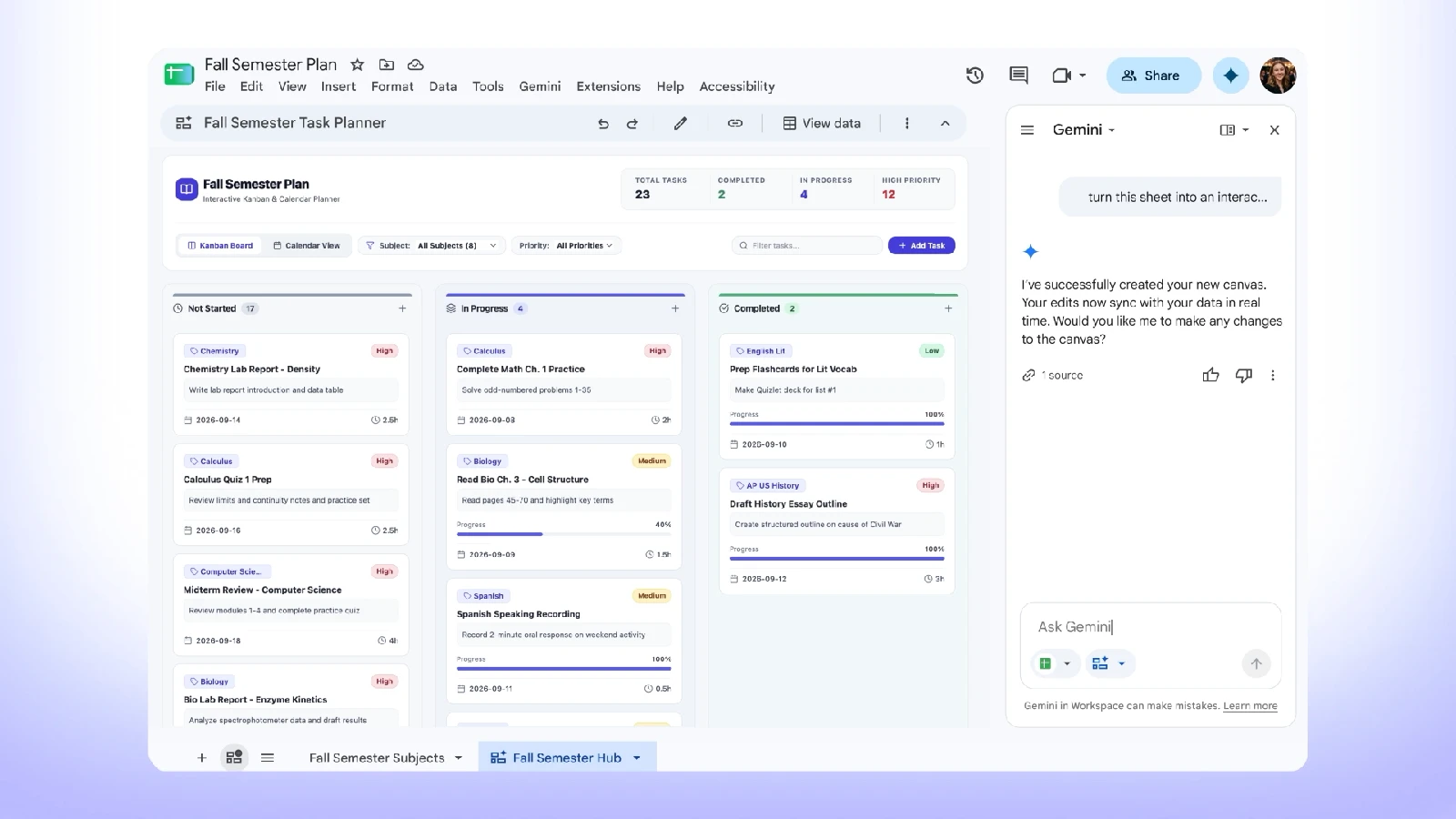Expand the canvas tool dropdown in prompt

pyautogui.click(x=1122, y=663)
